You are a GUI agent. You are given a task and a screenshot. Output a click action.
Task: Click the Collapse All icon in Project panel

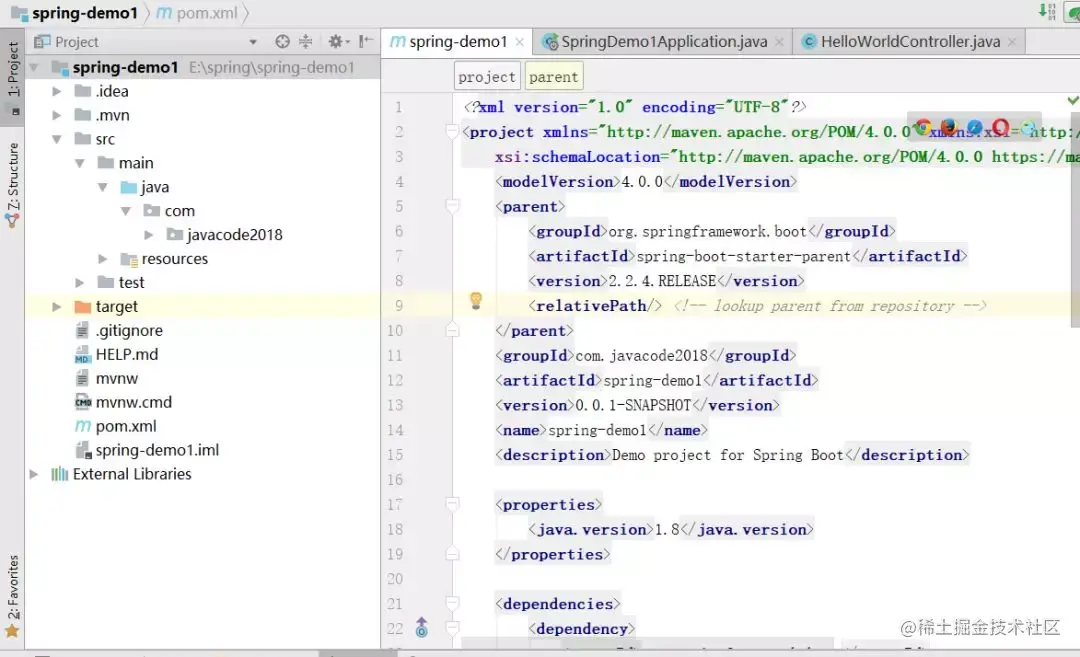tap(306, 42)
